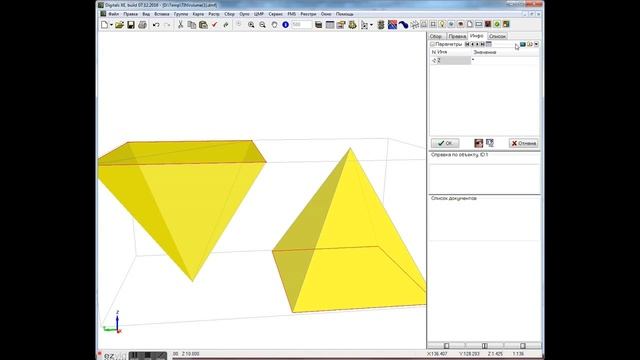Click the blue circular info icon
Image resolution: width=640 pixels, height=360 pixels.
tap(285, 25)
